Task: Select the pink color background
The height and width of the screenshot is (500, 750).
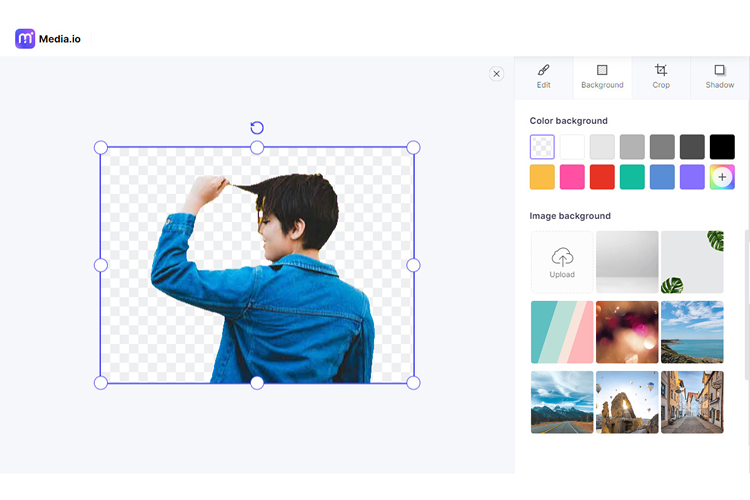Action: point(572,177)
